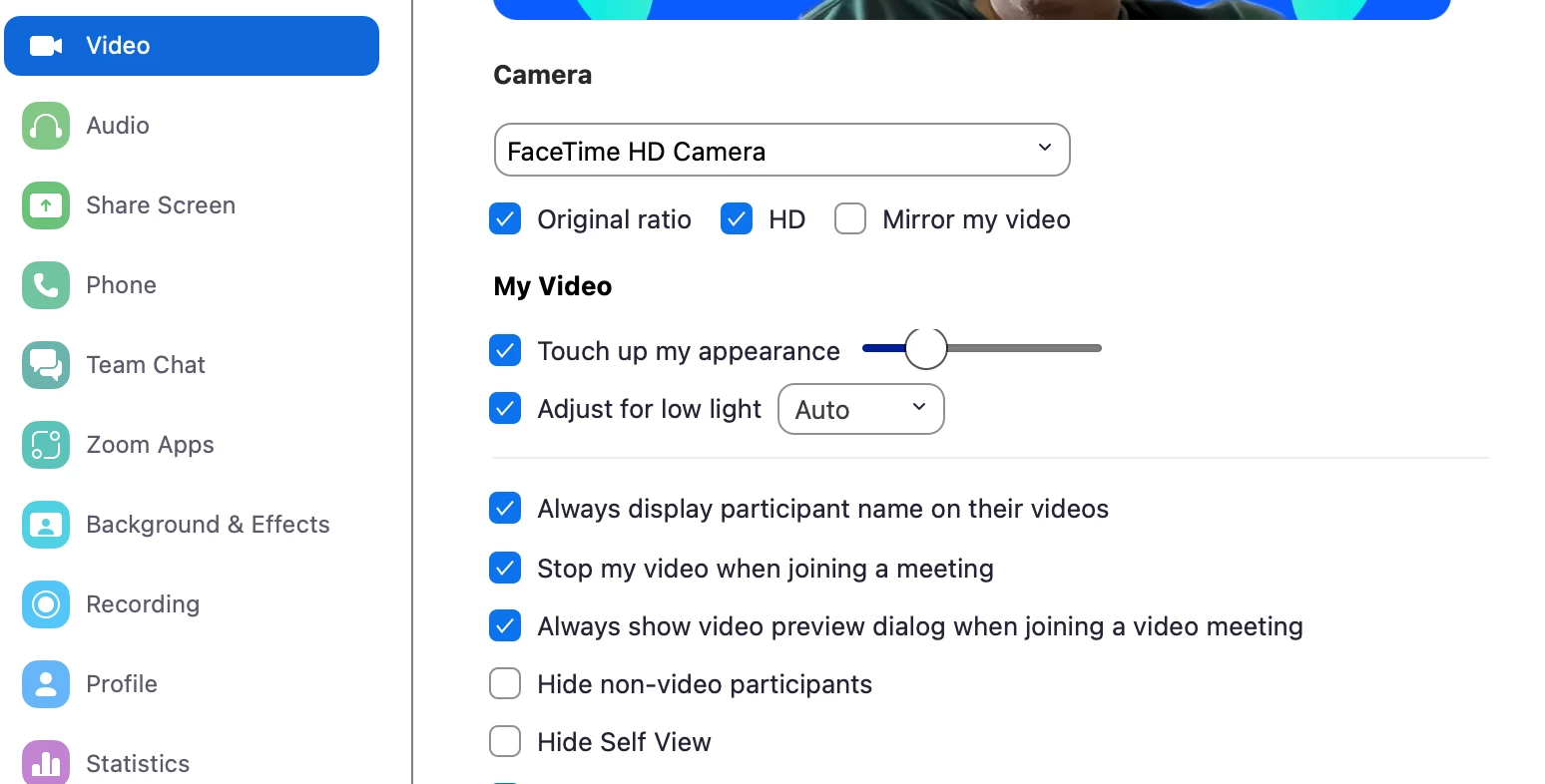
Task: Click the Profile person icon
Action: (x=46, y=684)
